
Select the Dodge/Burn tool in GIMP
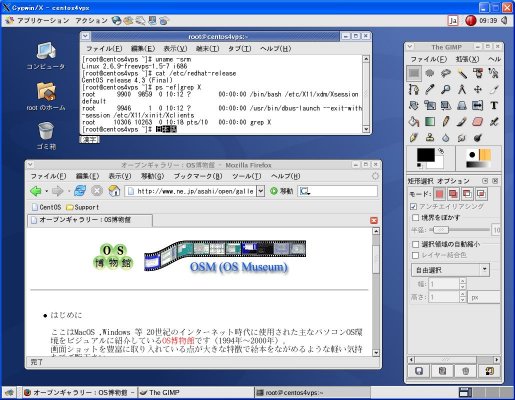point(478,137)
